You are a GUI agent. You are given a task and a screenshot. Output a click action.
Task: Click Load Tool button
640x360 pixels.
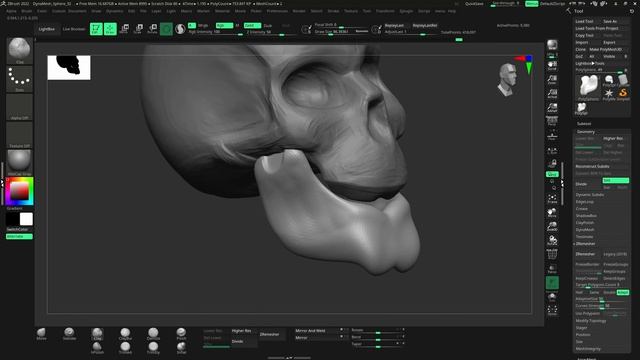point(587,21)
